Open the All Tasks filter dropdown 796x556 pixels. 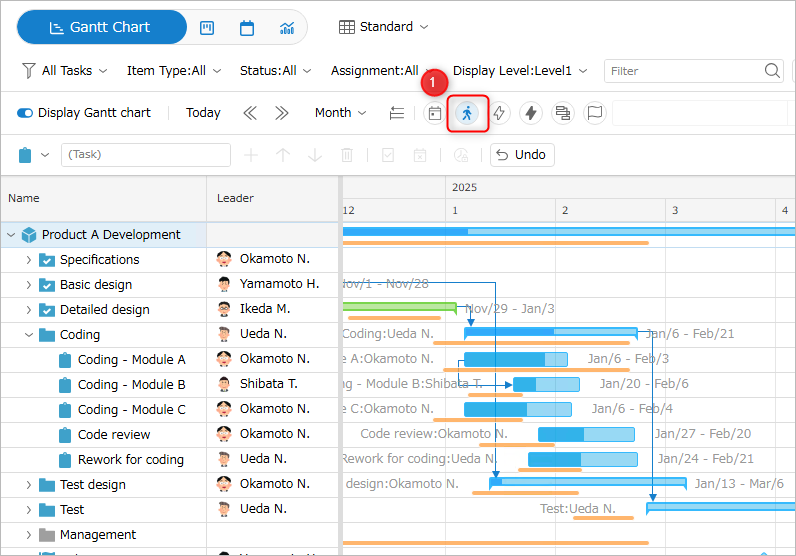65,71
